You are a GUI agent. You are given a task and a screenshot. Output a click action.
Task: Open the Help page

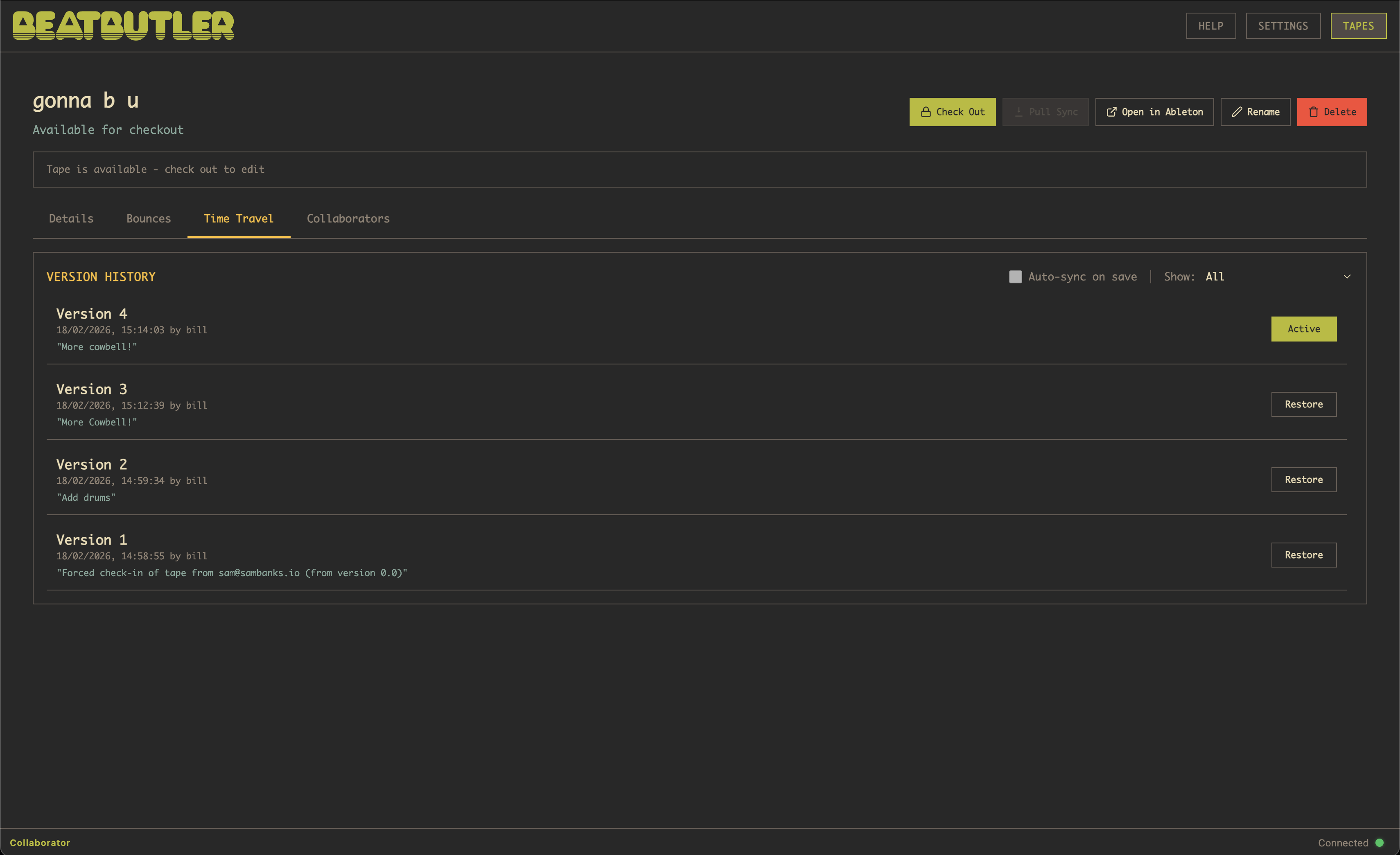pos(1210,26)
